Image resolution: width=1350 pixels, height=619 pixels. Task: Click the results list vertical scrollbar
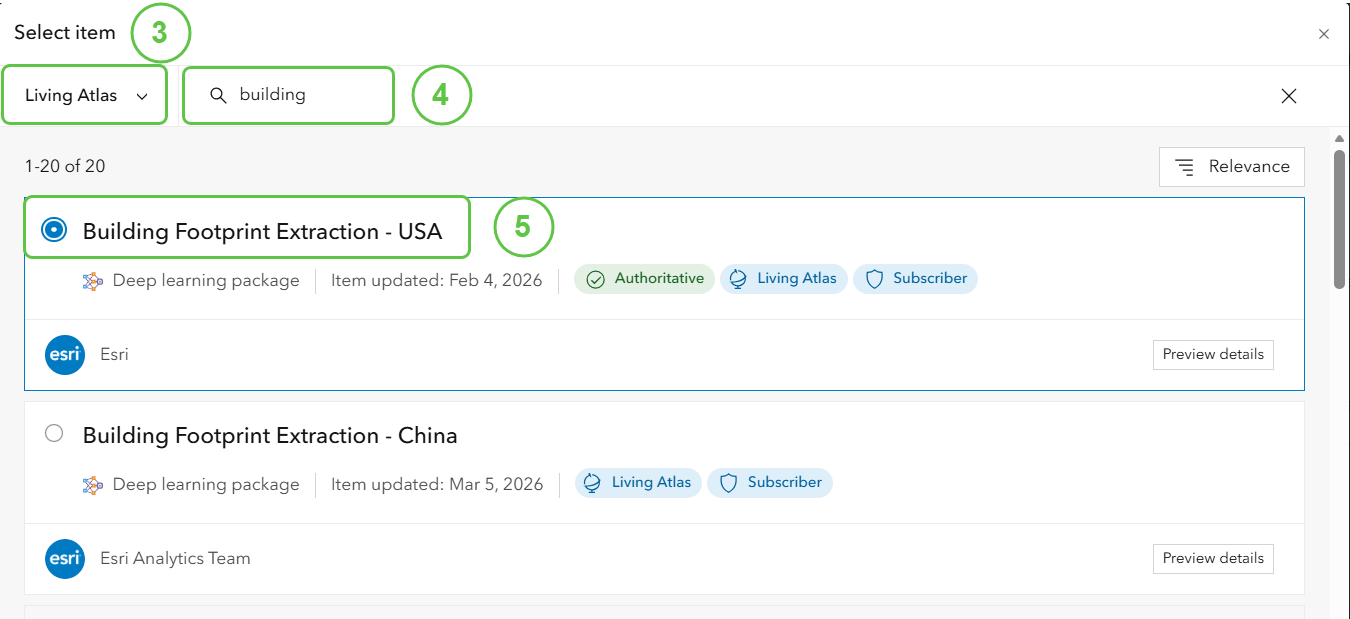coord(1340,220)
